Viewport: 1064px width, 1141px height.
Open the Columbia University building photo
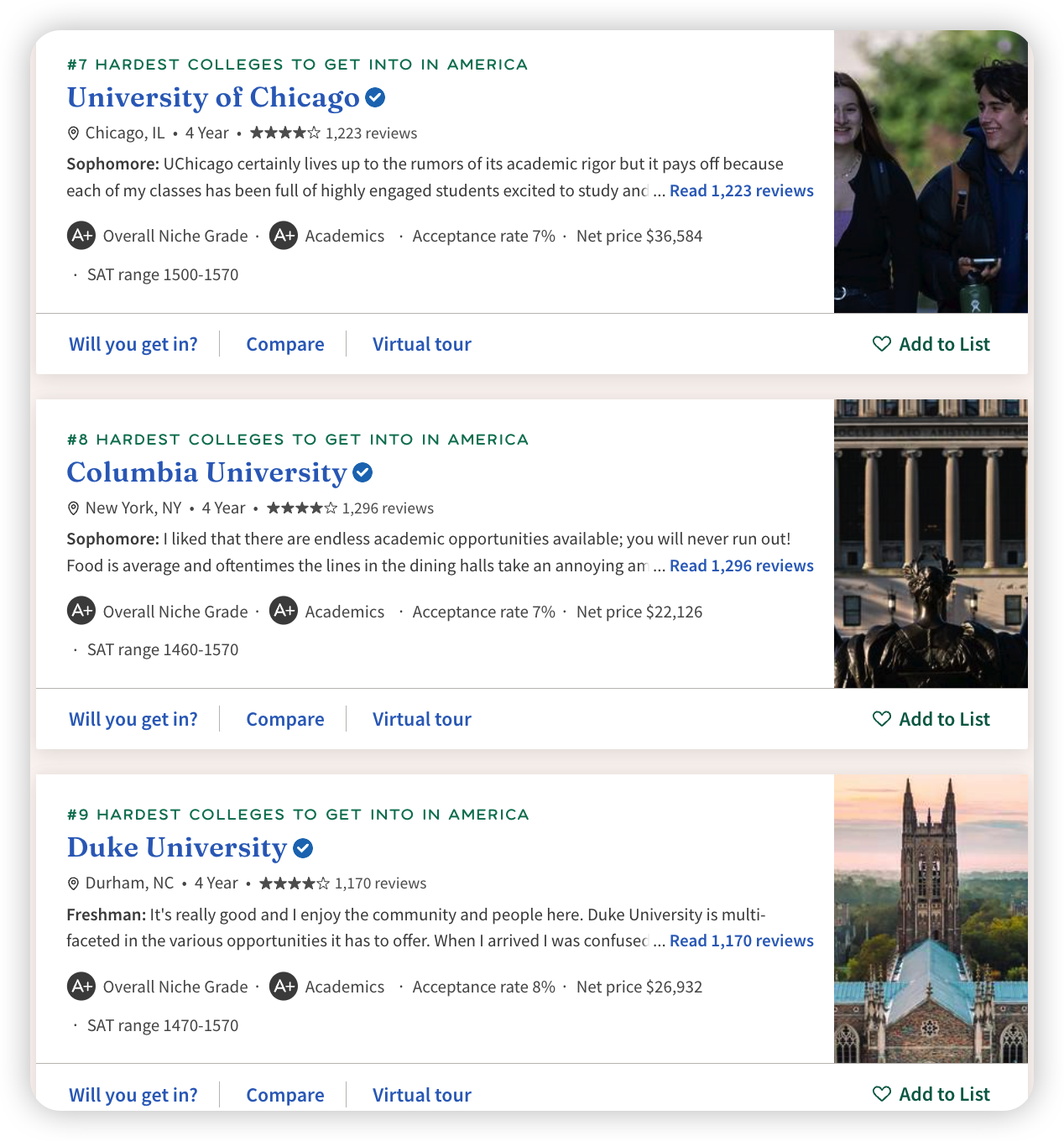[931, 544]
